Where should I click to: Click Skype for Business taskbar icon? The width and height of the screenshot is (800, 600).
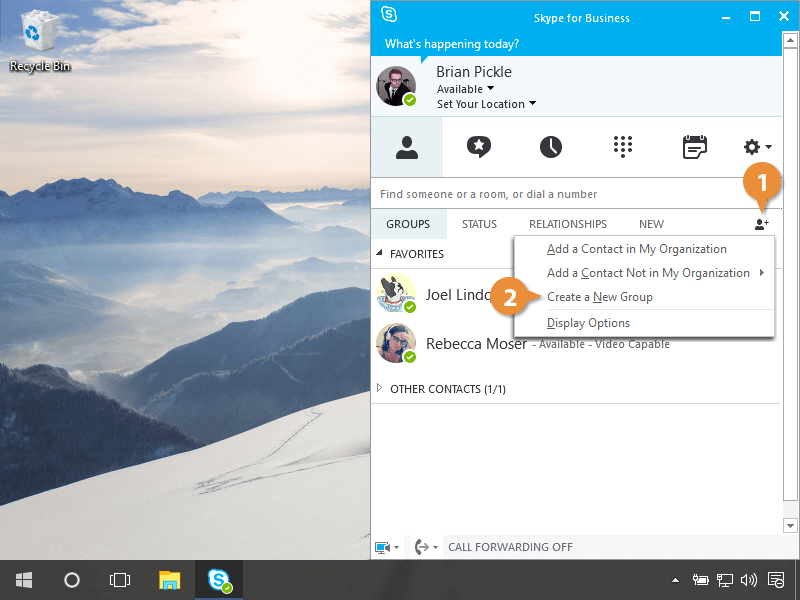(218, 580)
